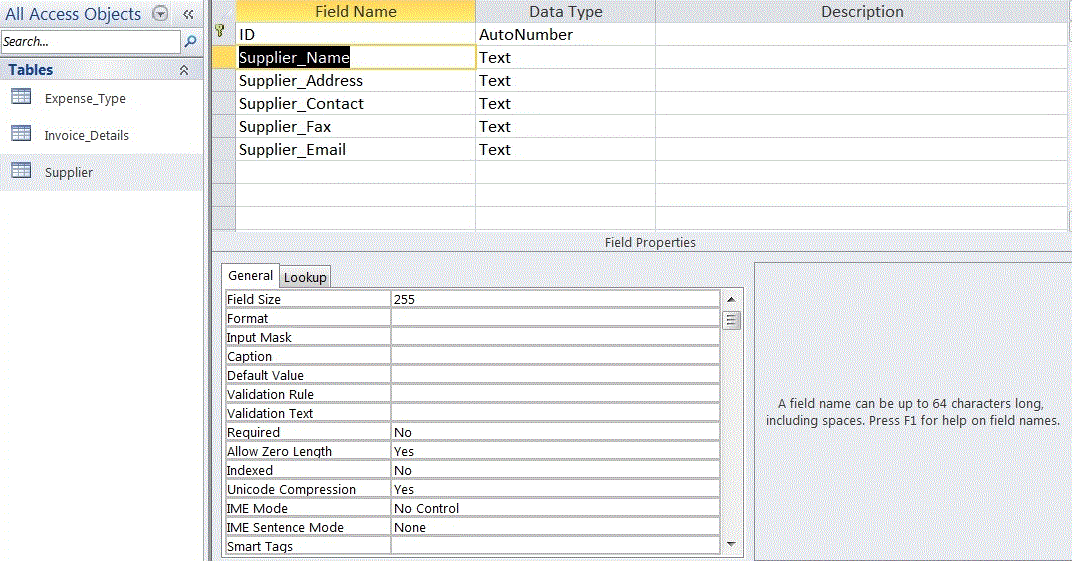Click the Validation Rule property box
Image resolution: width=1072 pixels, height=561 pixels.
pyautogui.click(x=555, y=394)
